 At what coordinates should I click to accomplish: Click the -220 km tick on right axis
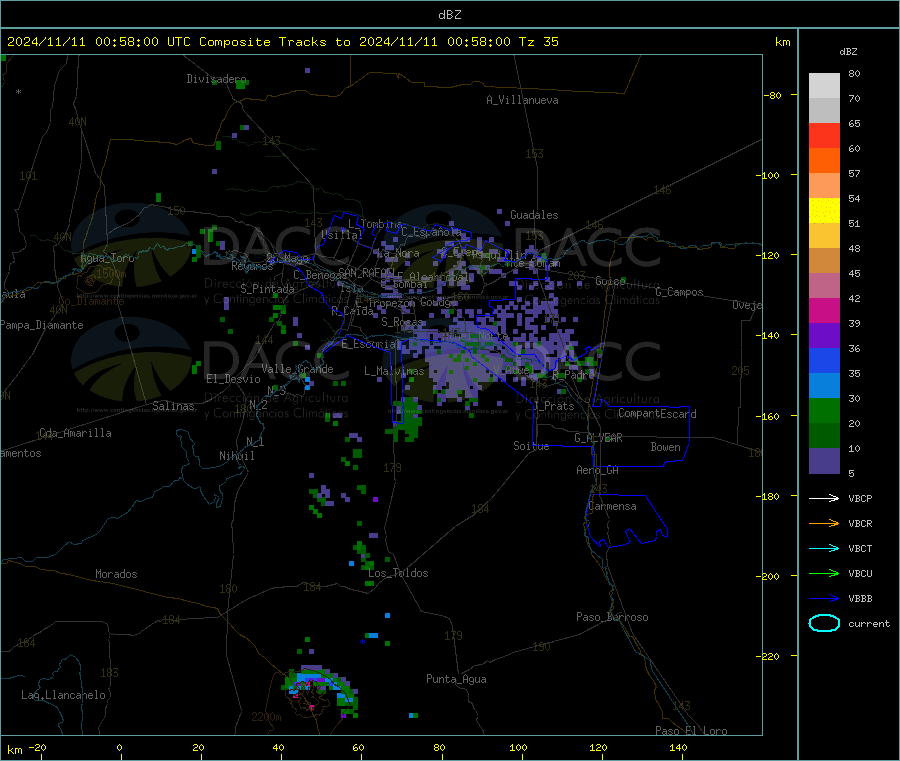click(770, 657)
